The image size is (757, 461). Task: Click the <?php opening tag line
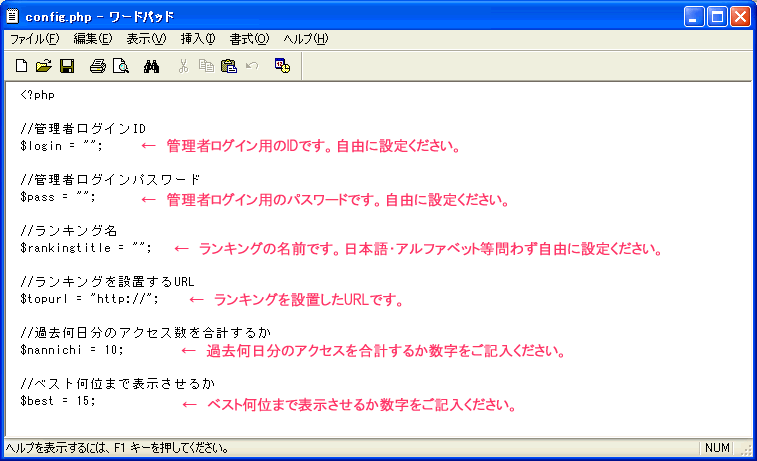tap(38, 95)
